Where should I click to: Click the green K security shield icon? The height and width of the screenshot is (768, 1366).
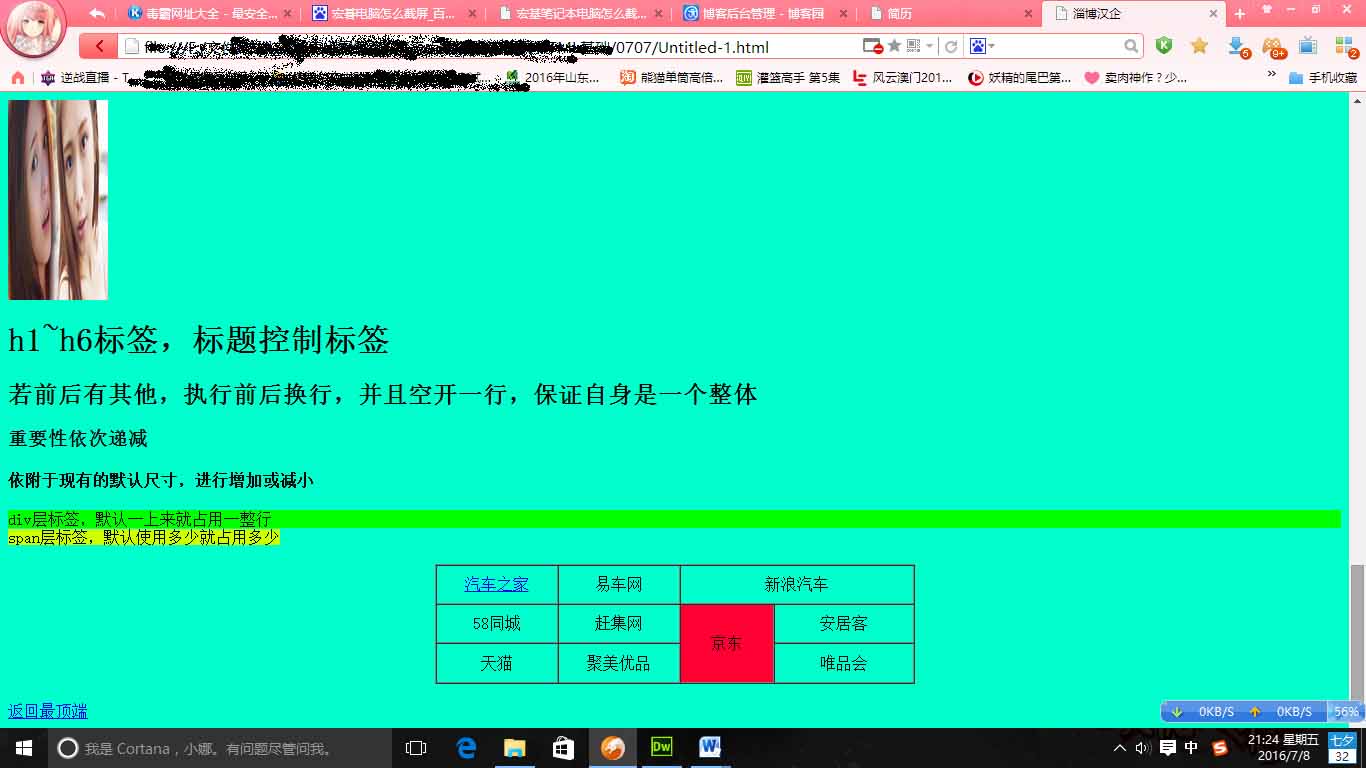click(1163, 46)
